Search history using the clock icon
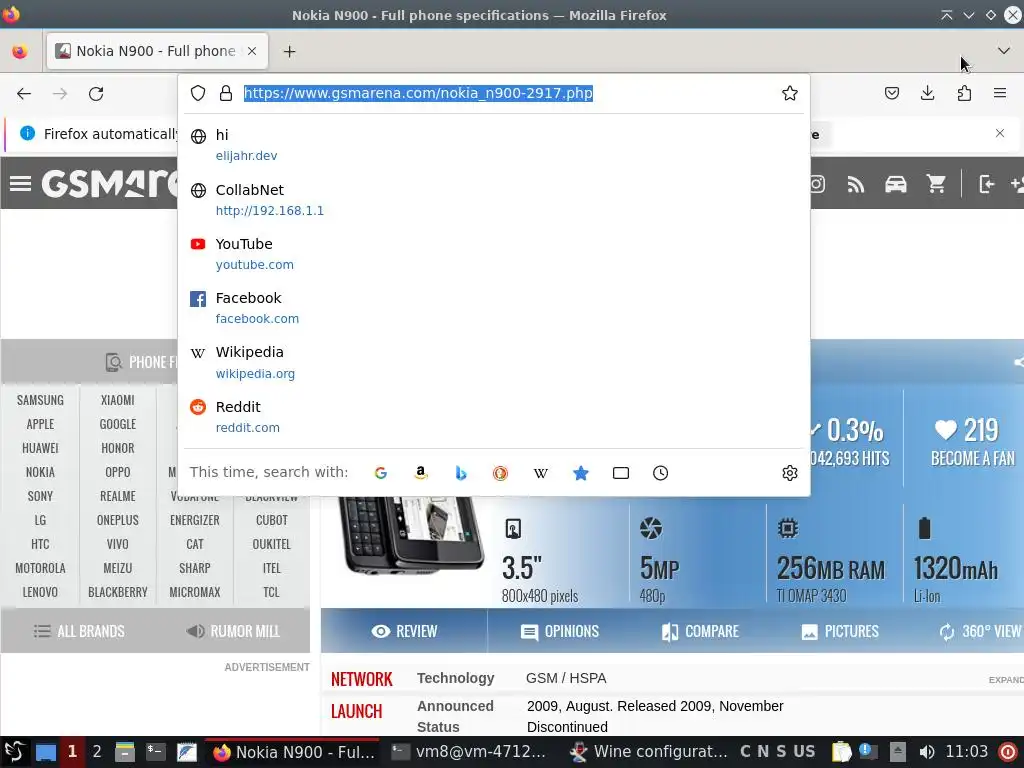 pyautogui.click(x=660, y=473)
